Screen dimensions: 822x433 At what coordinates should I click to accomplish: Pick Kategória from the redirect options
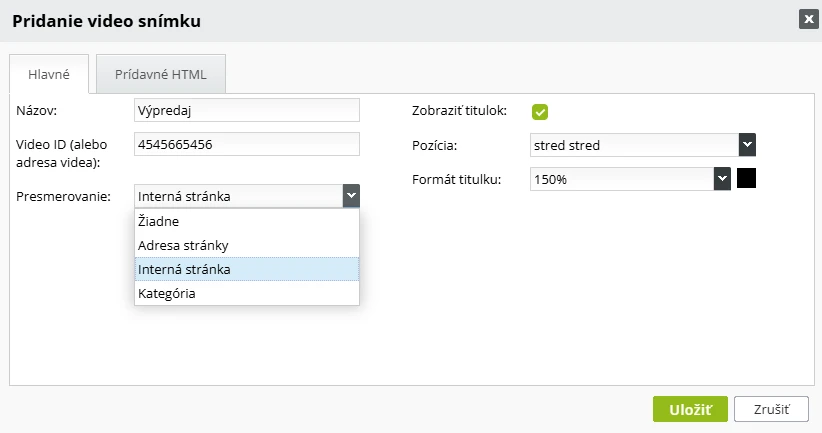[x=247, y=294]
